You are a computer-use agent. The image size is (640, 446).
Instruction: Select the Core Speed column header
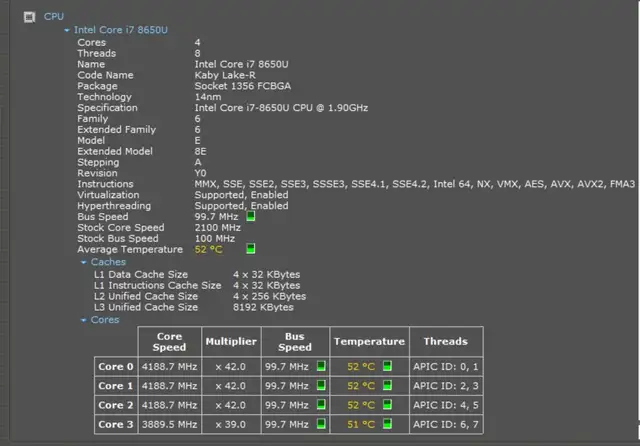[169, 342]
